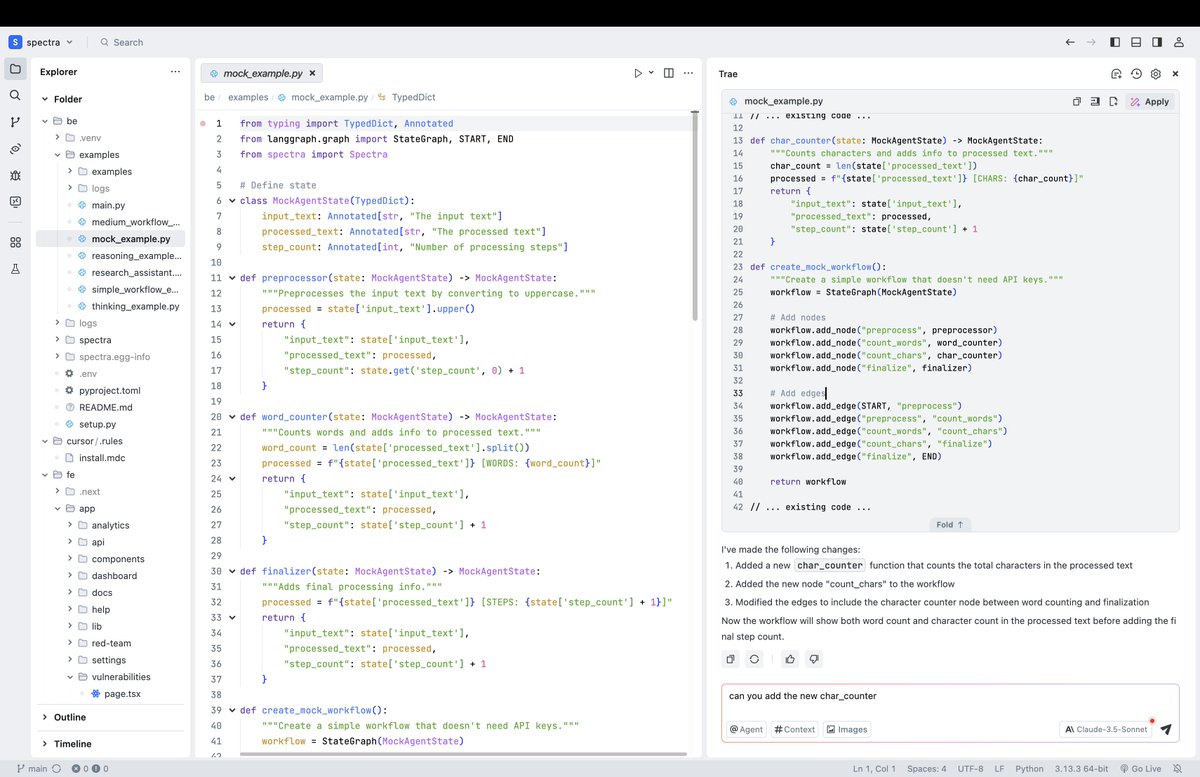This screenshot has height=777, width=1200.
Task: Collapse the be folder in Explorer
Action: pyautogui.click(x=45, y=121)
